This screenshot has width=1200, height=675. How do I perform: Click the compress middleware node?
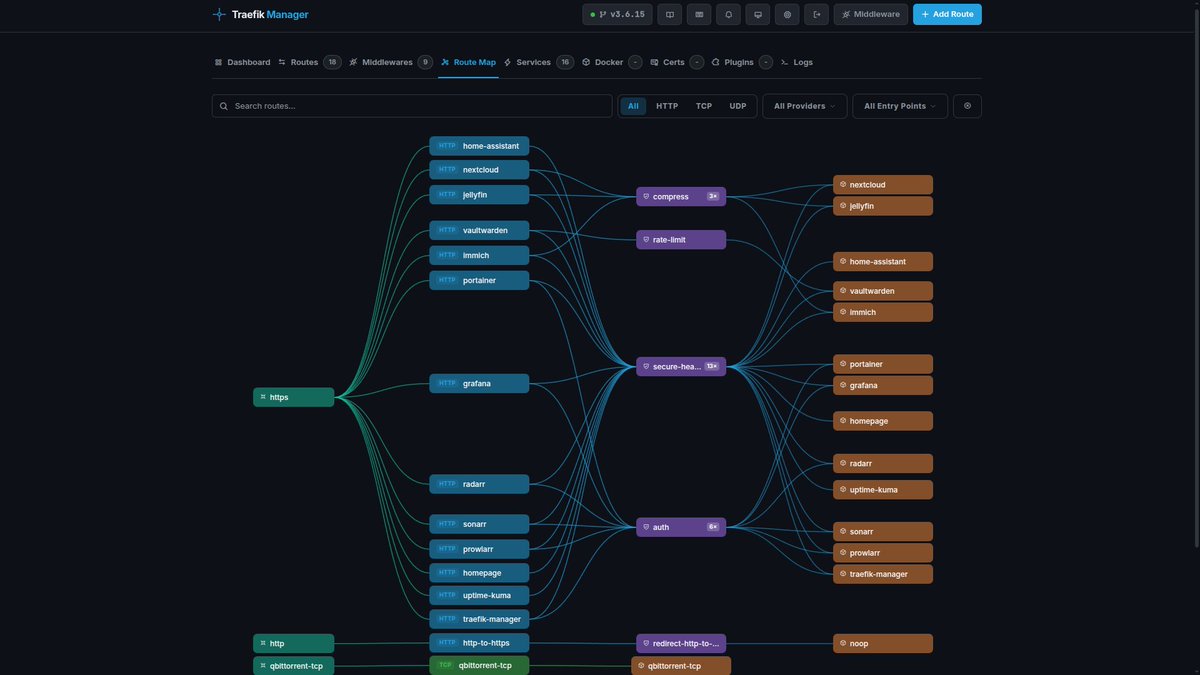click(681, 197)
